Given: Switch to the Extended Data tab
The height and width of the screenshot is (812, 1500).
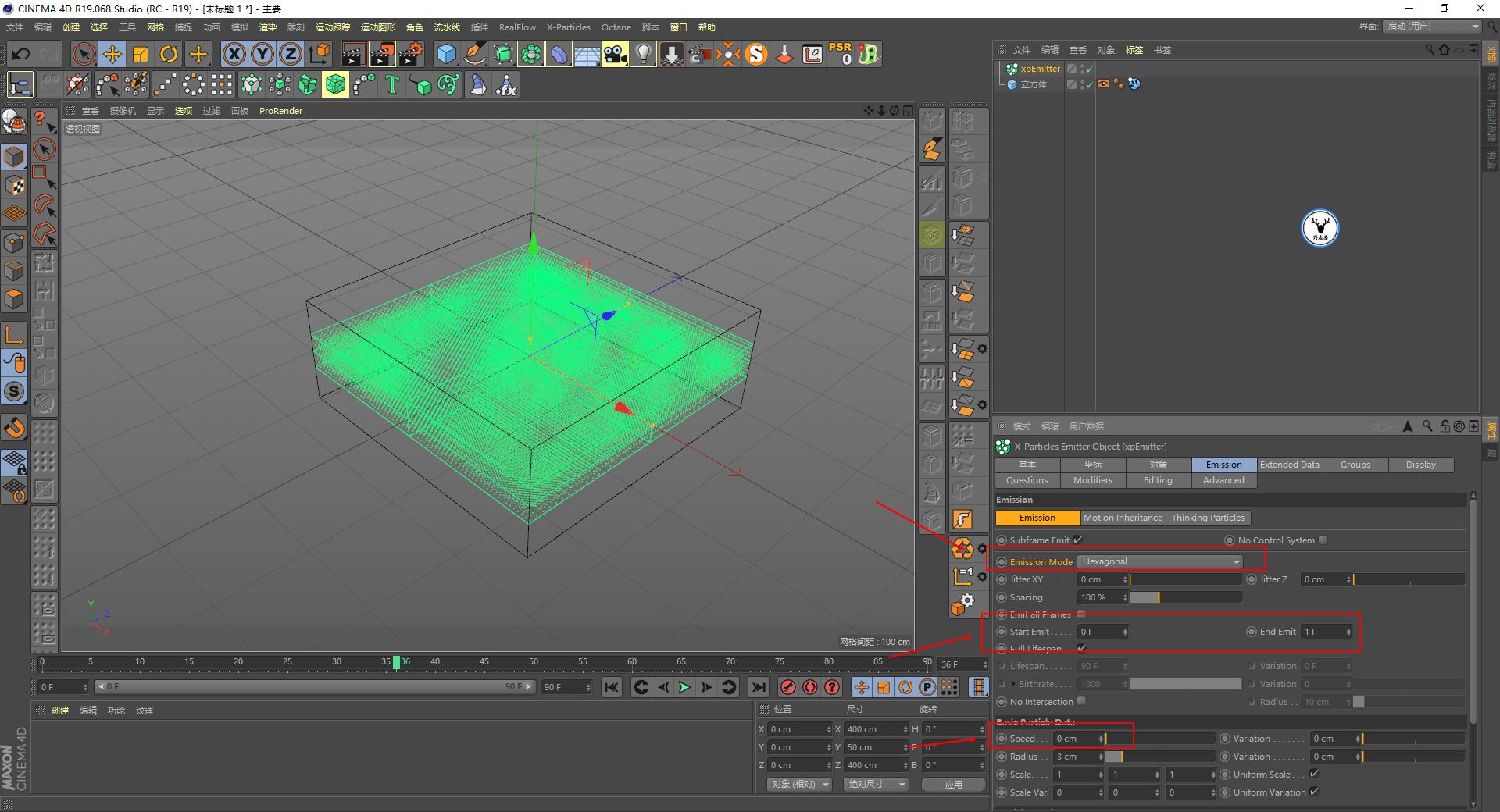Looking at the screenshot, I should pos(1288,464).
